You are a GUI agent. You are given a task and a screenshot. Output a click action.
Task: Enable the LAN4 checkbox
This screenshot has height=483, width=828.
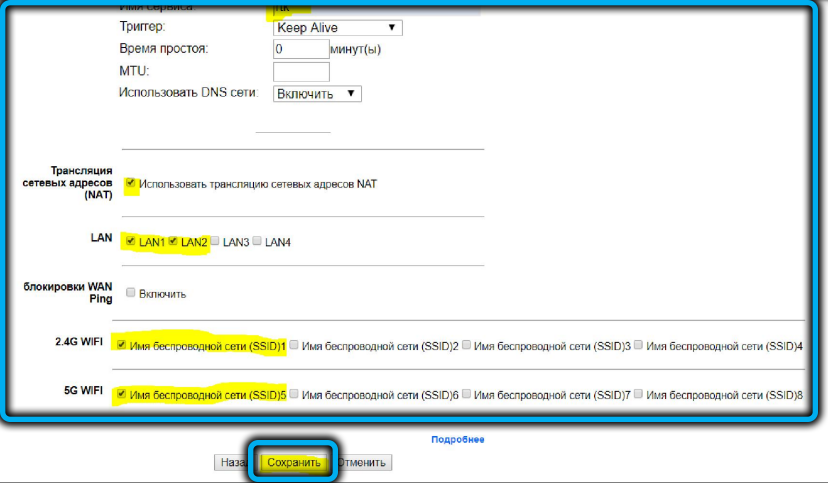257,242
